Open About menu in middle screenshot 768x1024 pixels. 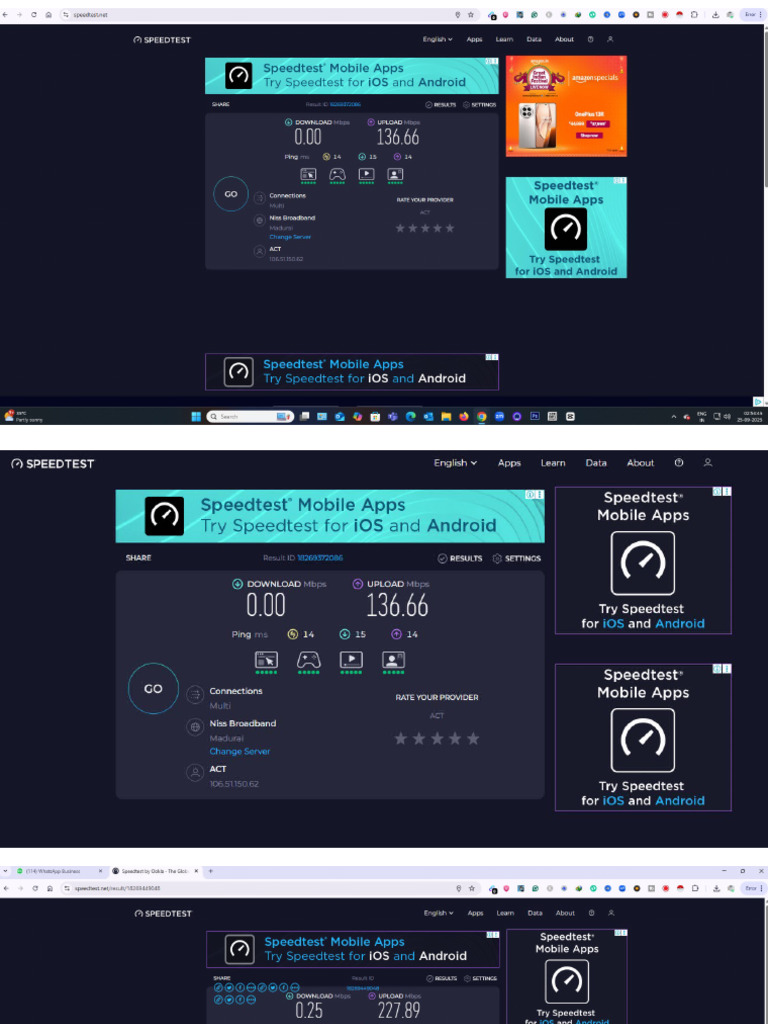pos(640,463)
